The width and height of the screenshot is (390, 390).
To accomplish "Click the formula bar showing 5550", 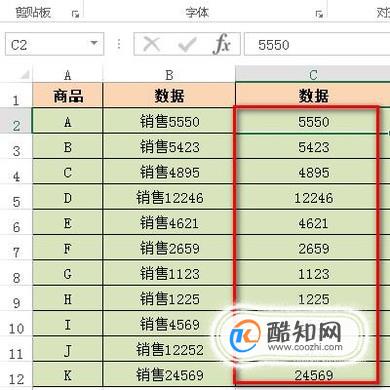I will 317,44.
